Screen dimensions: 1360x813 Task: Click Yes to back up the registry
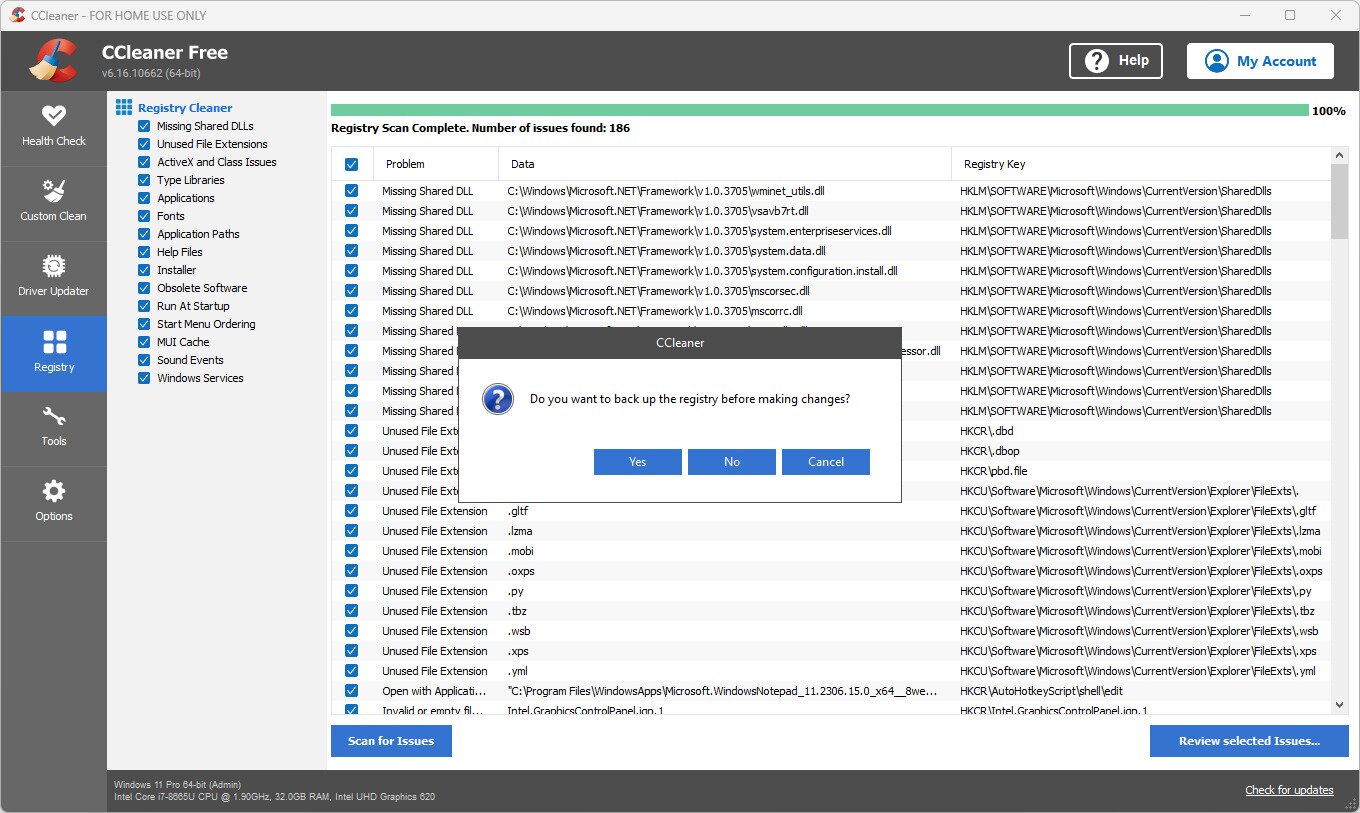[637, 461]
